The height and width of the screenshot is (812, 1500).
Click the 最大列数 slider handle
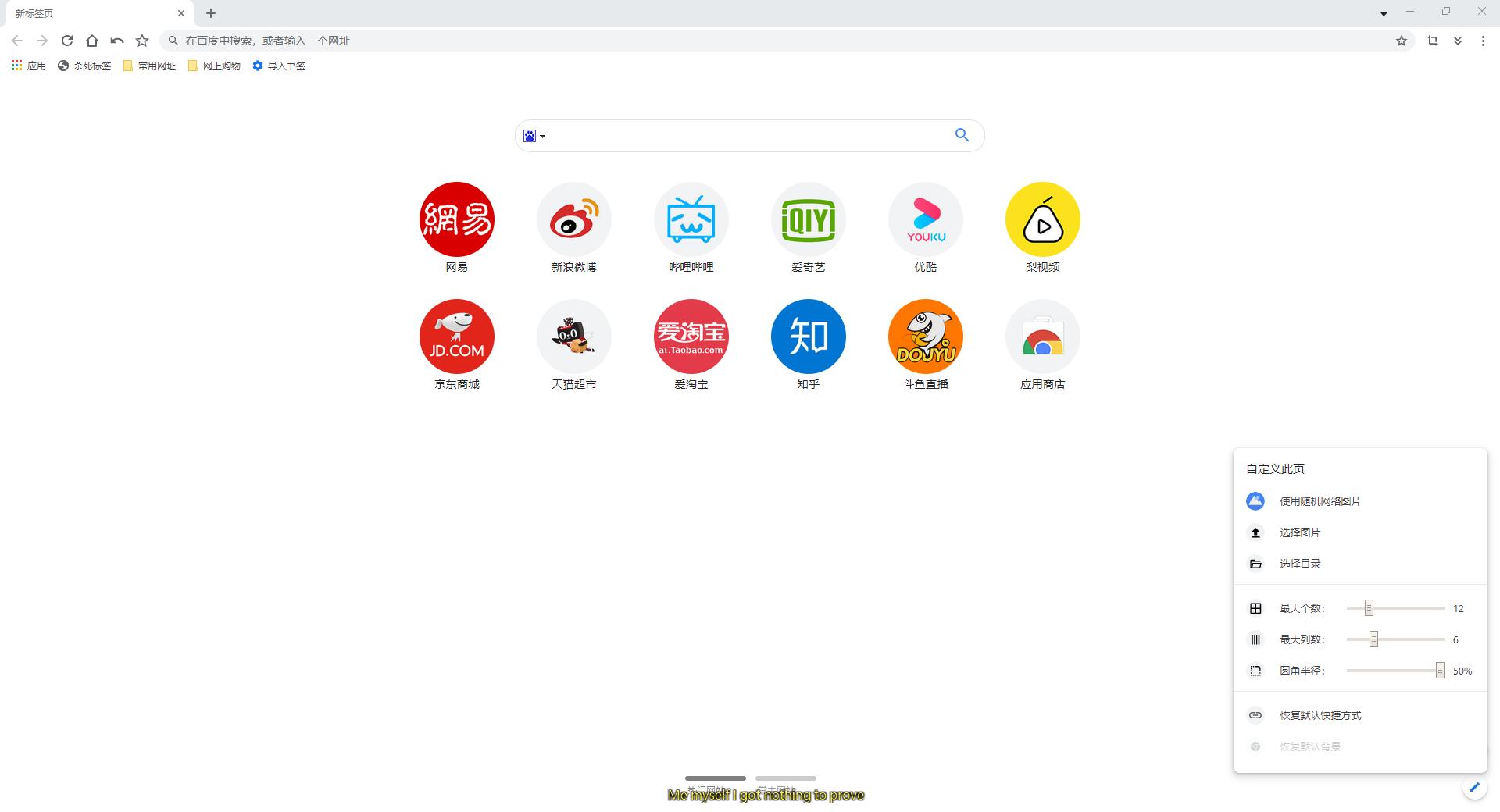[x=1373, y=639]
